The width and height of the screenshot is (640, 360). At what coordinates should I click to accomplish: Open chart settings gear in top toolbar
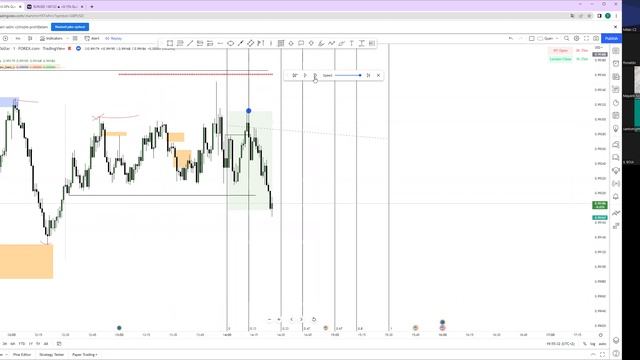[x=576, y=38]
